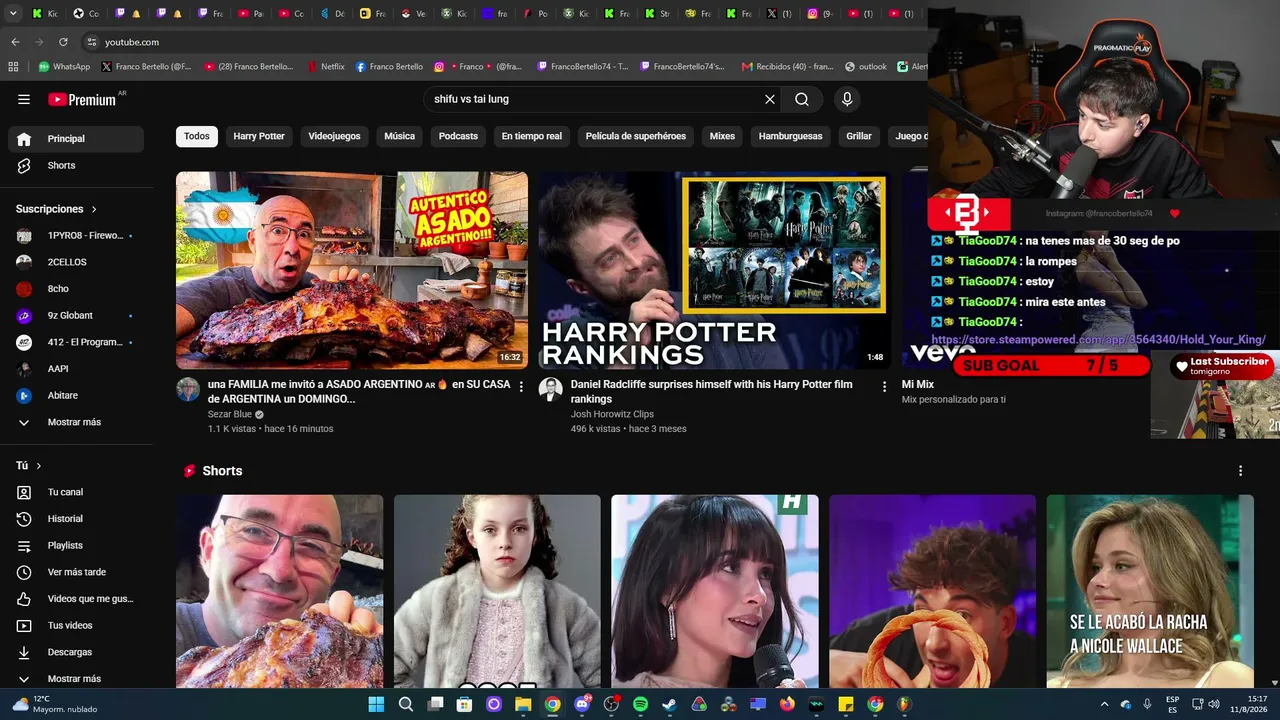Click the Sezar Blue channel avatar
Viewport: 1280px width, 720px height.
click(188, 389)
